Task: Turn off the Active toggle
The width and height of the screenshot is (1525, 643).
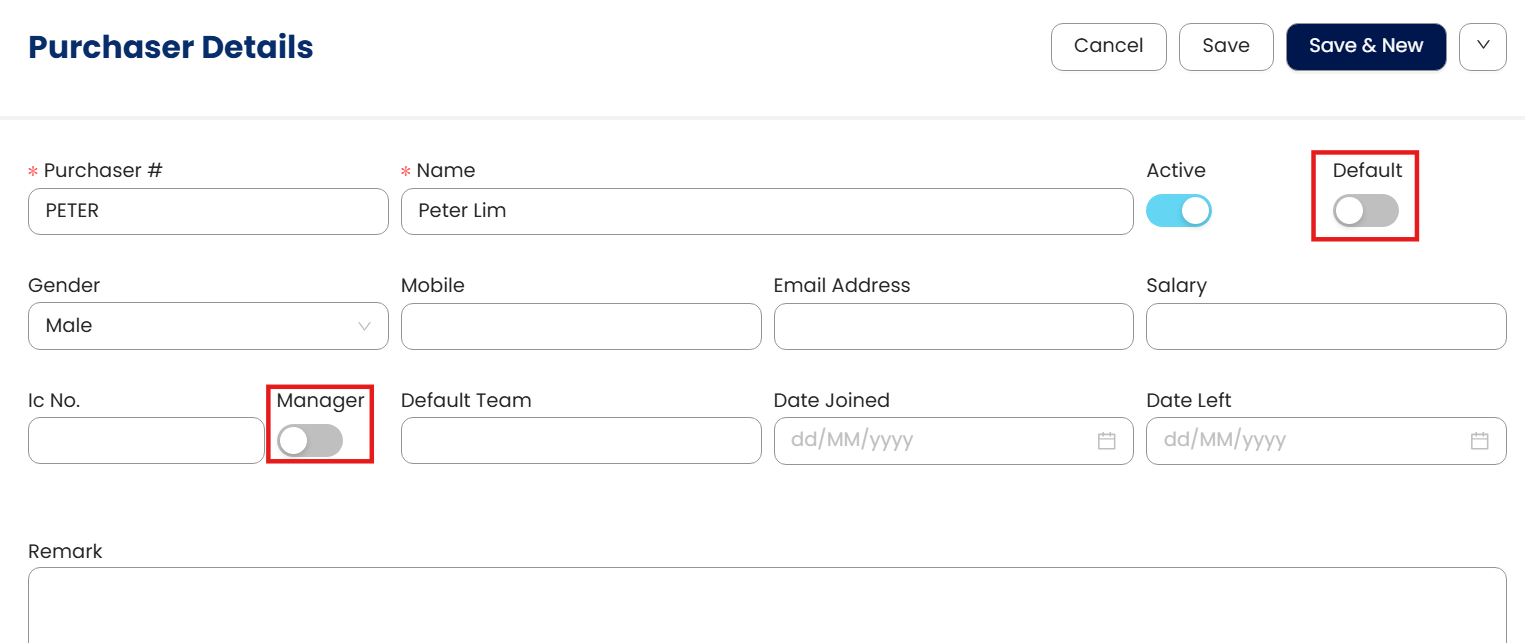Action: point(1178,211)
